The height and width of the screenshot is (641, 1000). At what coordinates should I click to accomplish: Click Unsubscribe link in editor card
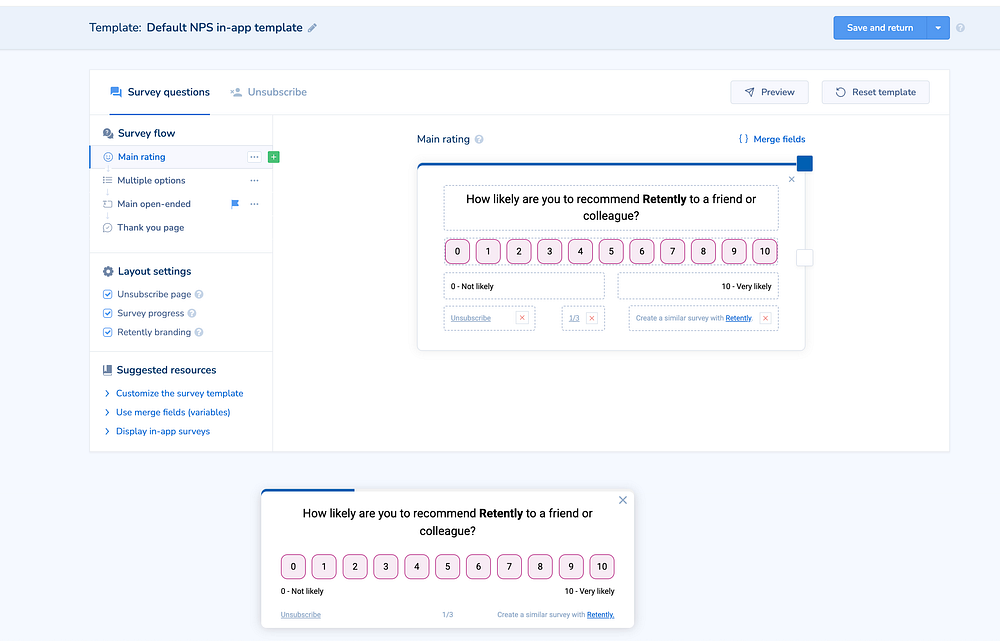coord(471,318)
